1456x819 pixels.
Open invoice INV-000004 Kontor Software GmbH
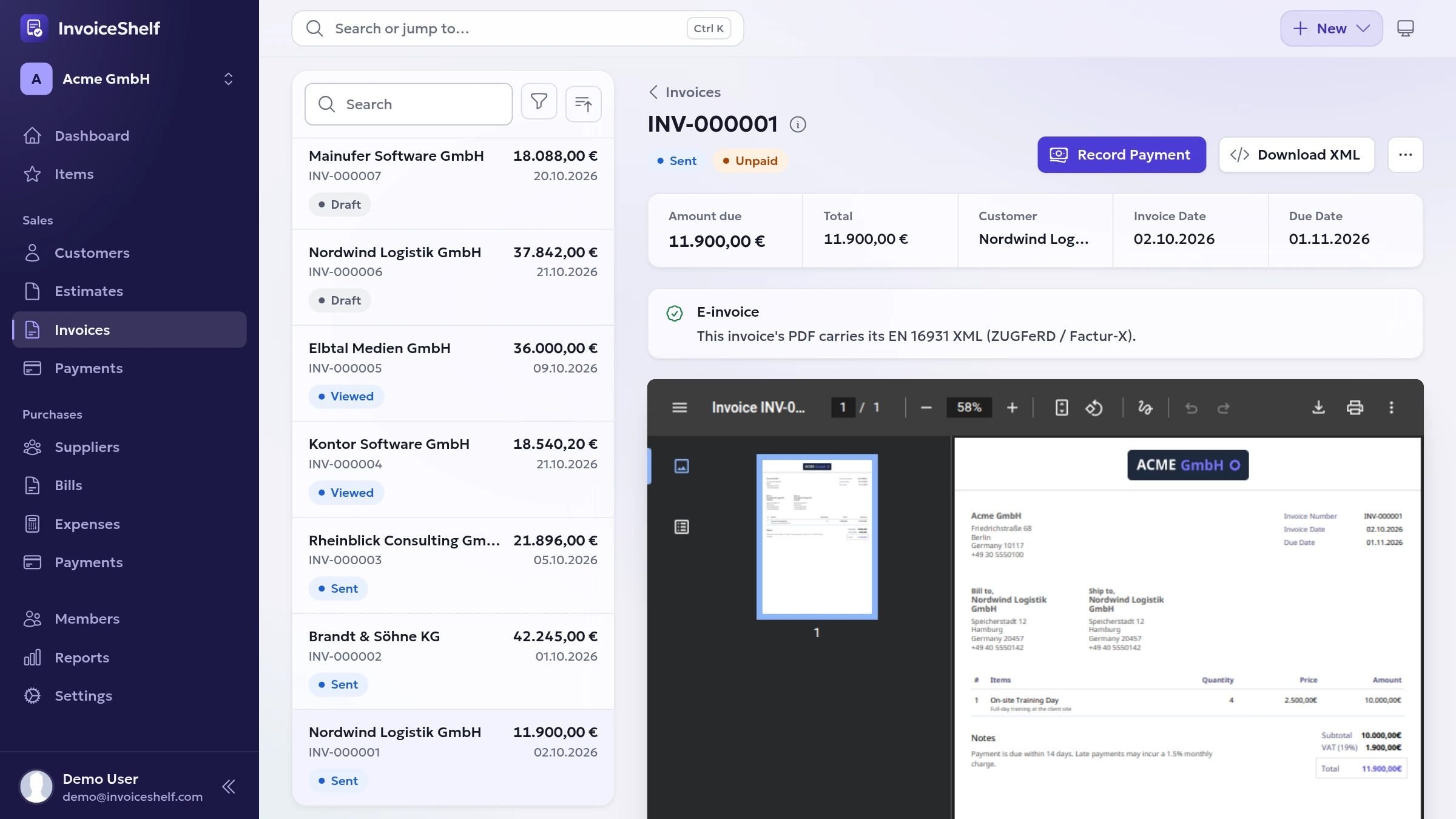[453, 469]
